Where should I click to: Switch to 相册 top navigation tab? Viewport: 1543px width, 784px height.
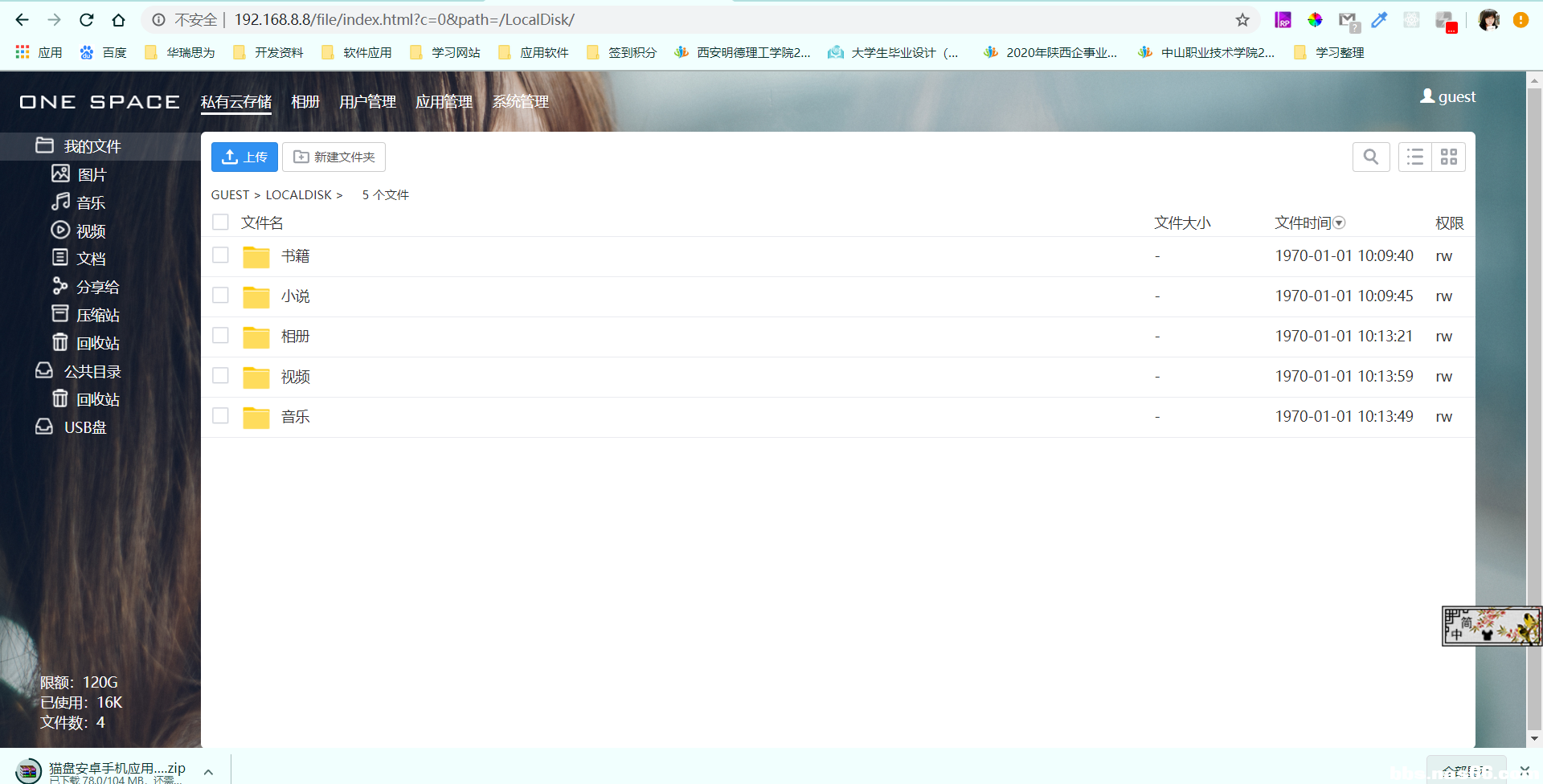[x=305, y=101]
